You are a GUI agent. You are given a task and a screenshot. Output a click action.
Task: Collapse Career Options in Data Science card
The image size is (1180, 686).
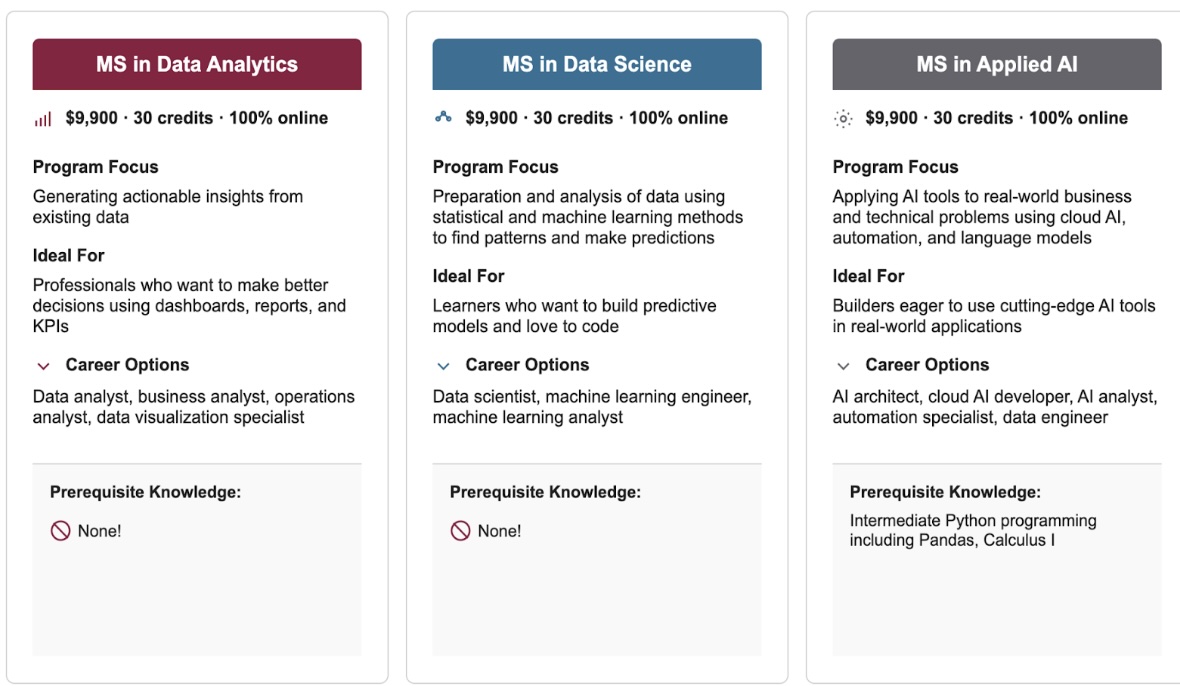click(443, 366)
